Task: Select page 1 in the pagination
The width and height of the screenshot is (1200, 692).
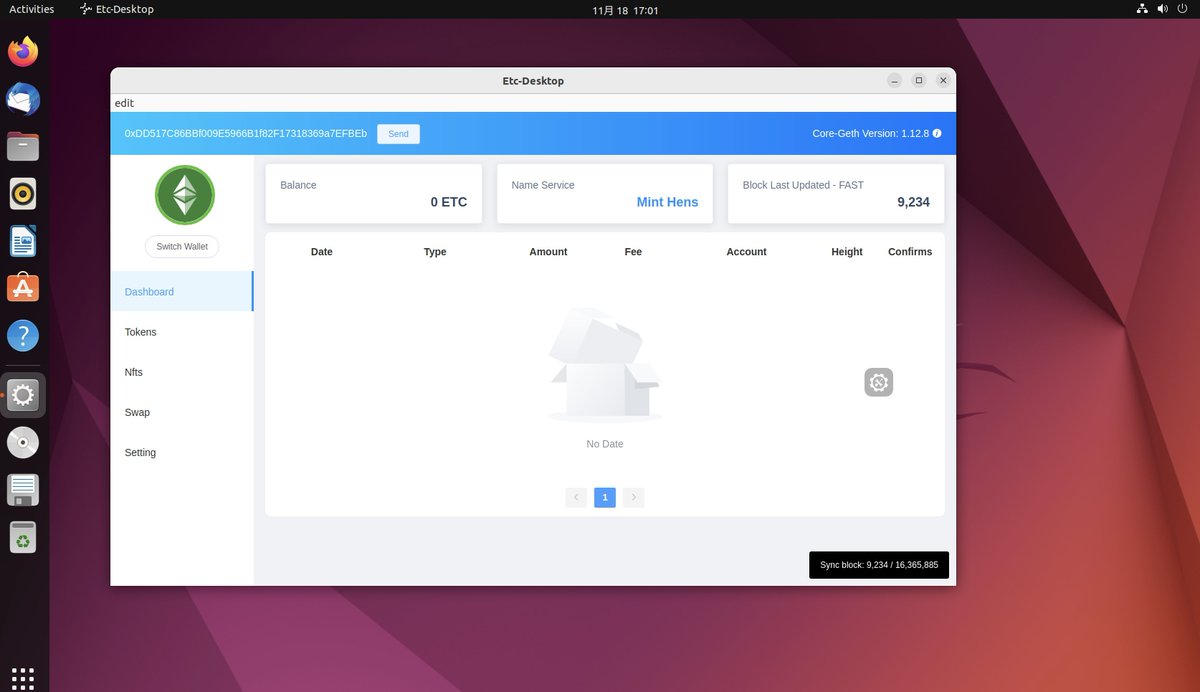Action: pos(605,497)
